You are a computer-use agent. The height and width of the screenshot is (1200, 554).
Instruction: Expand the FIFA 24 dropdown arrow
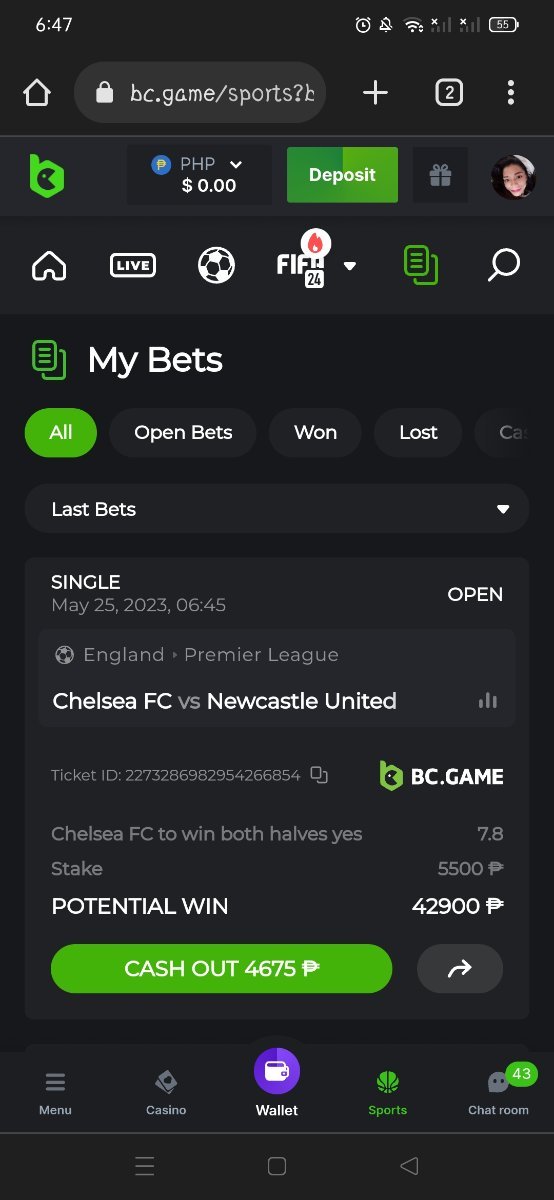coord(350,266)
